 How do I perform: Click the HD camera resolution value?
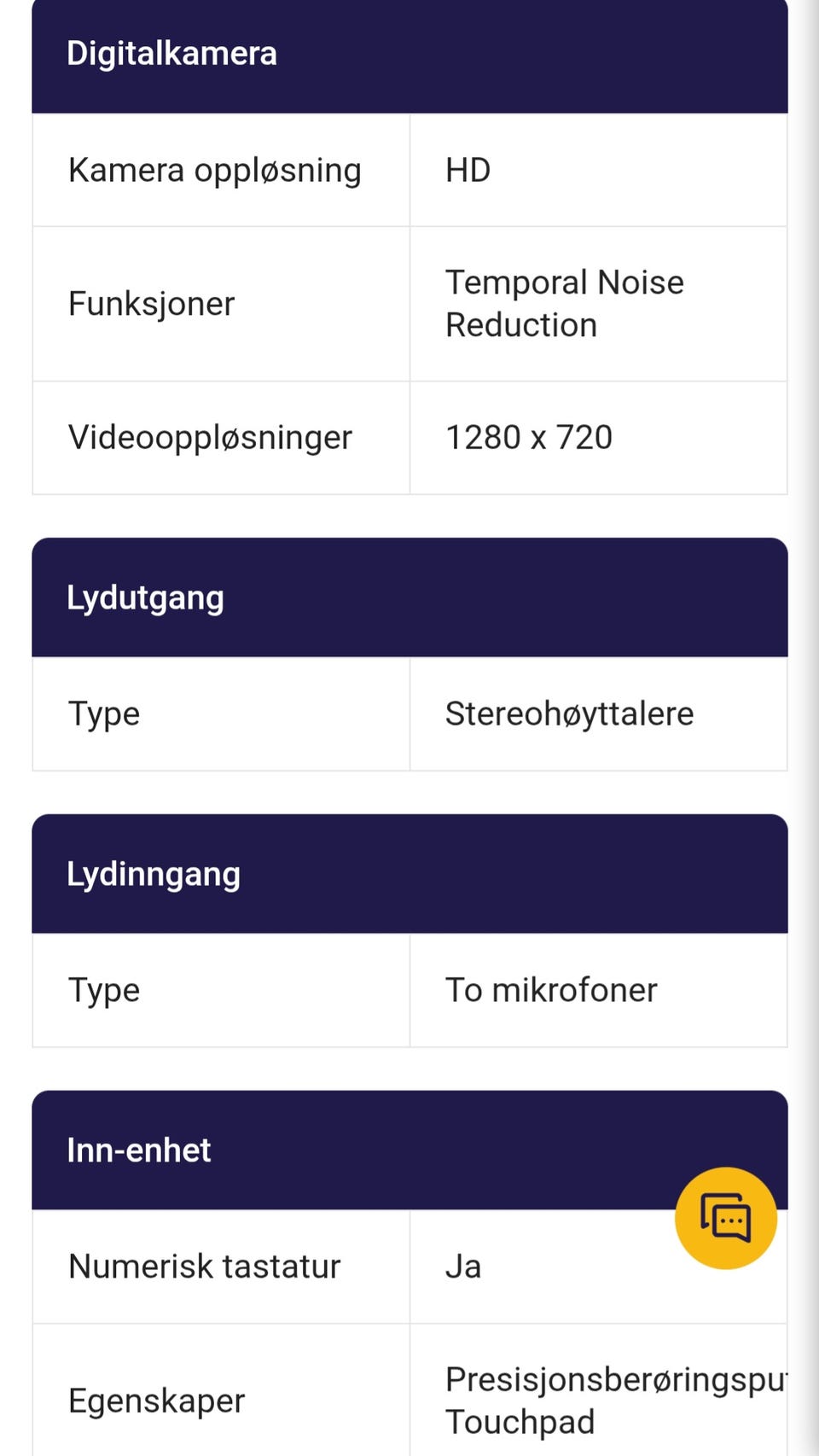[x=468, y=171]
